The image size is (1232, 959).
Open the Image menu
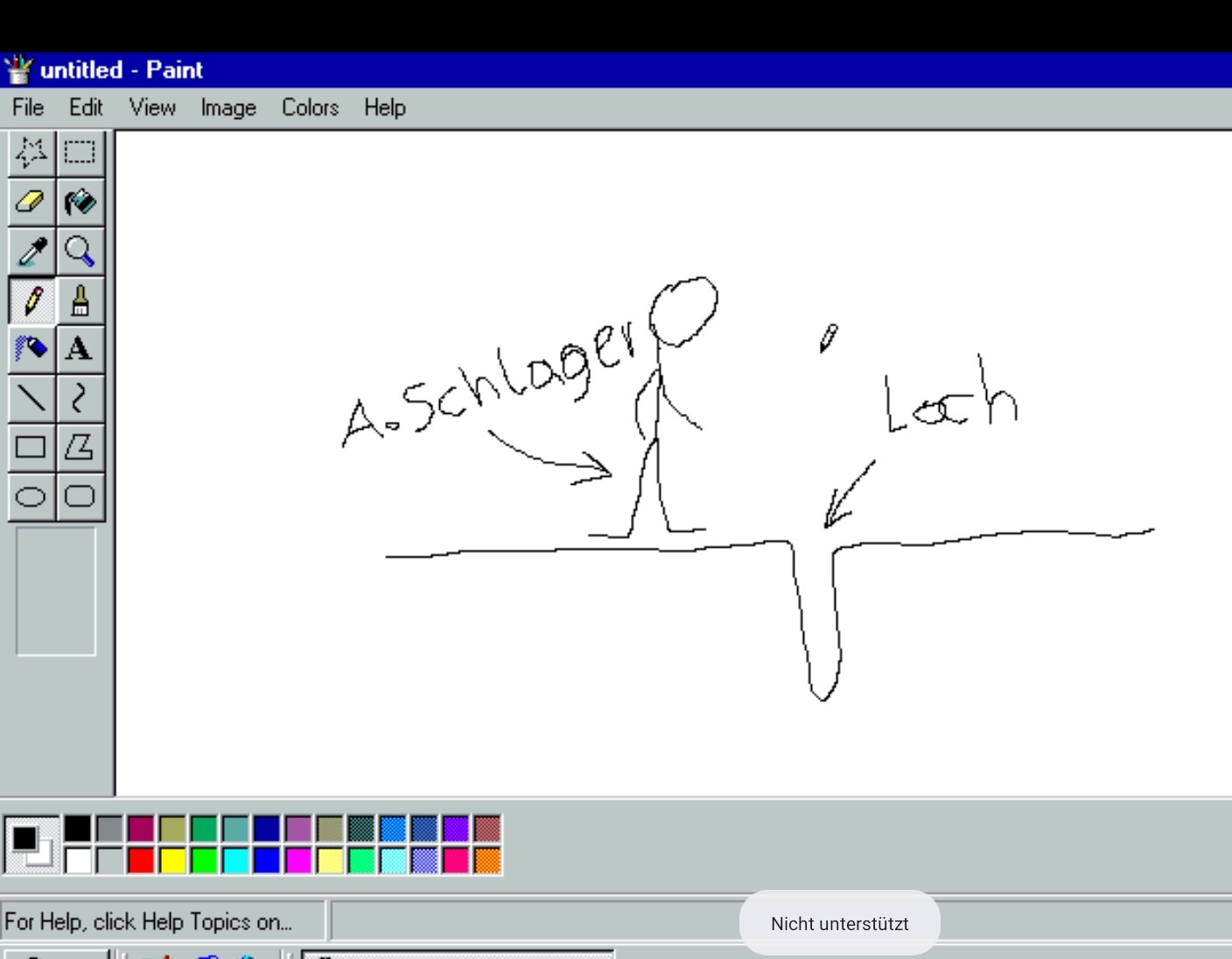(x=228, y=108)
